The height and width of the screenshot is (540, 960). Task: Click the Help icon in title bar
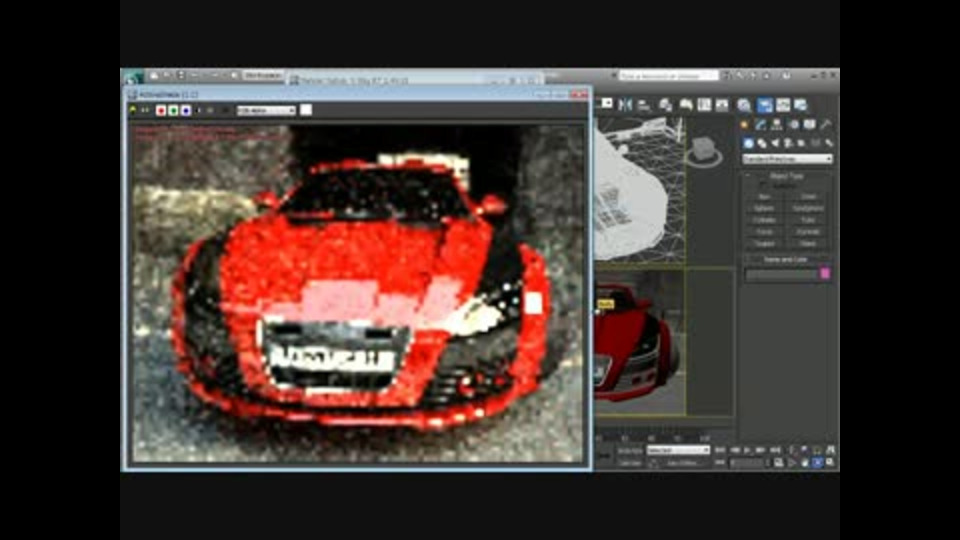786,75
